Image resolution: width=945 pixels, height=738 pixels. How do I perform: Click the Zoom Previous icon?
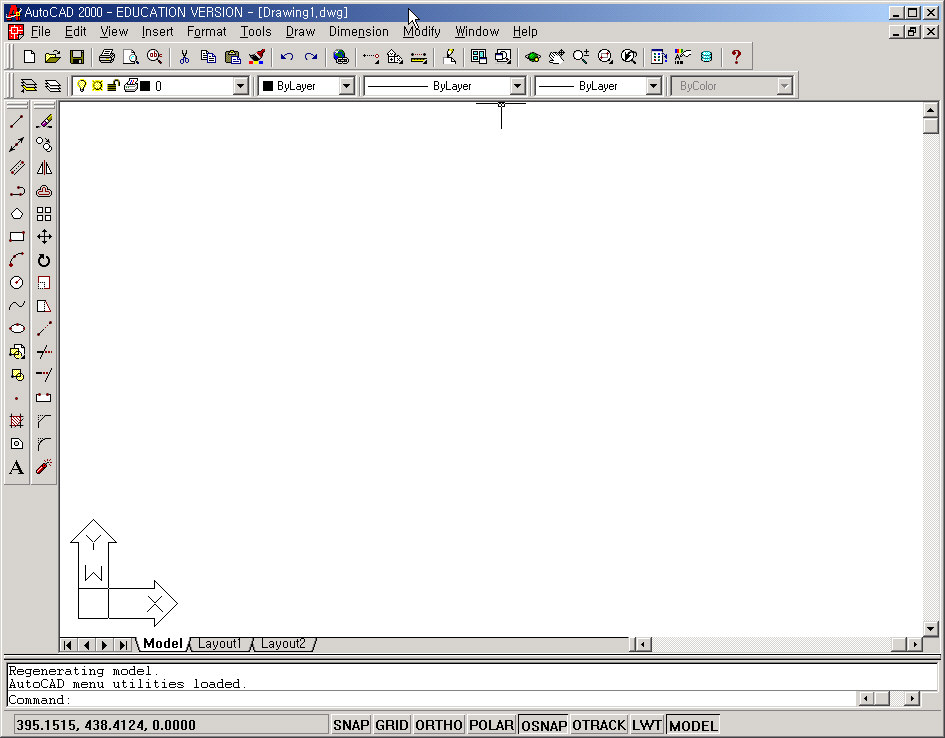629,57
